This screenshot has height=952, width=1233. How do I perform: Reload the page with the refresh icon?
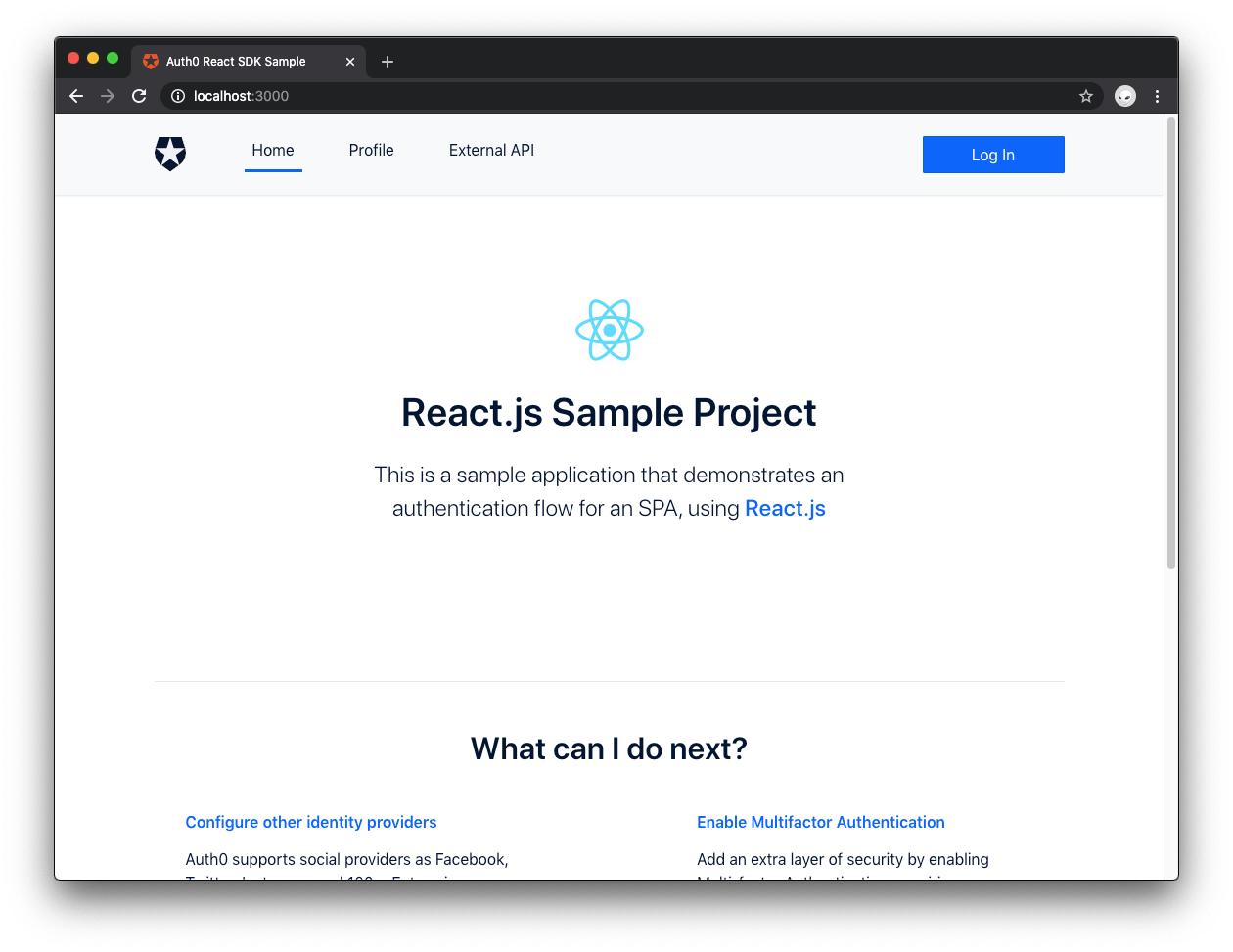point(138,96)
